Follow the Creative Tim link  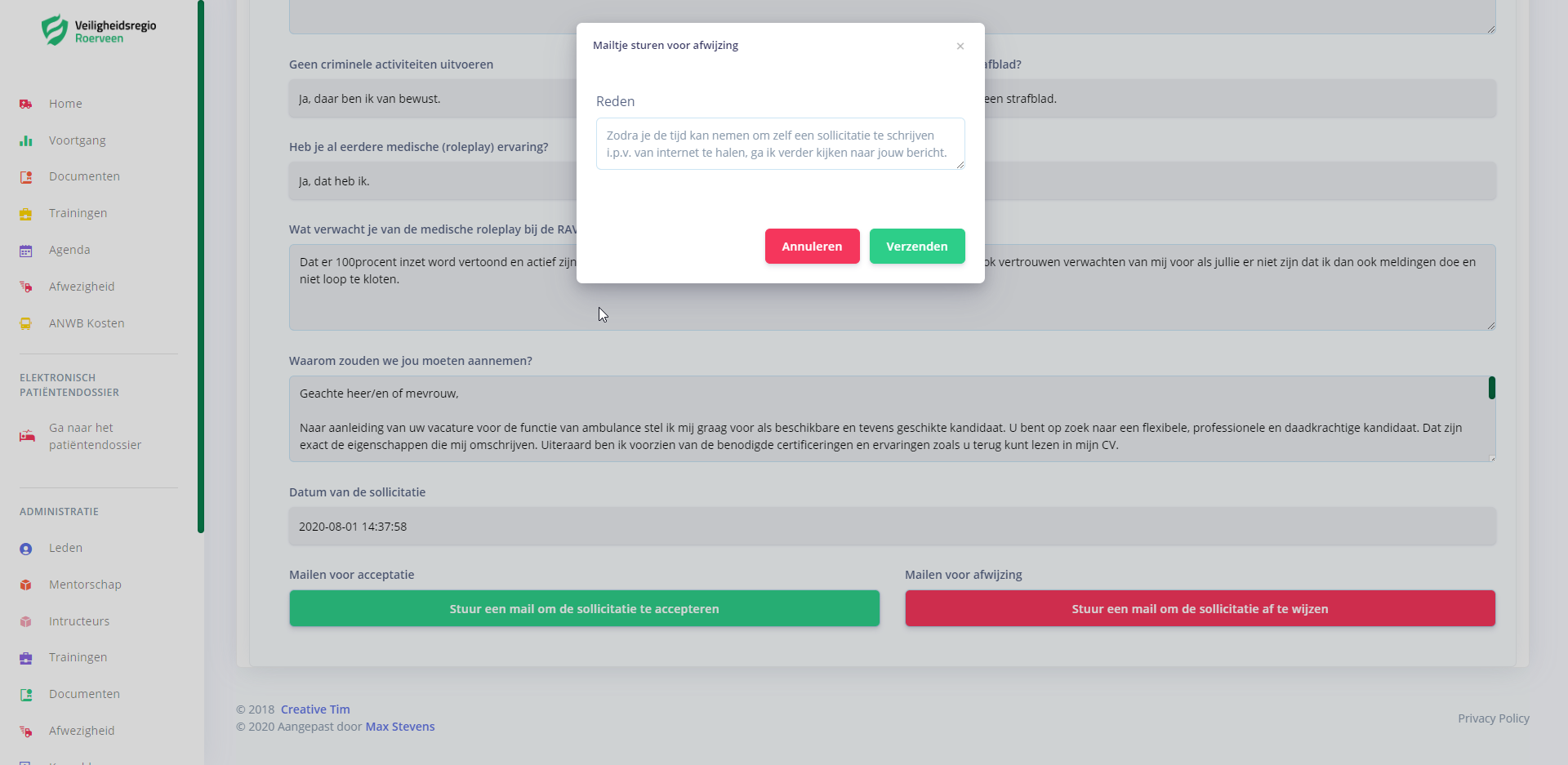[315, 709]
